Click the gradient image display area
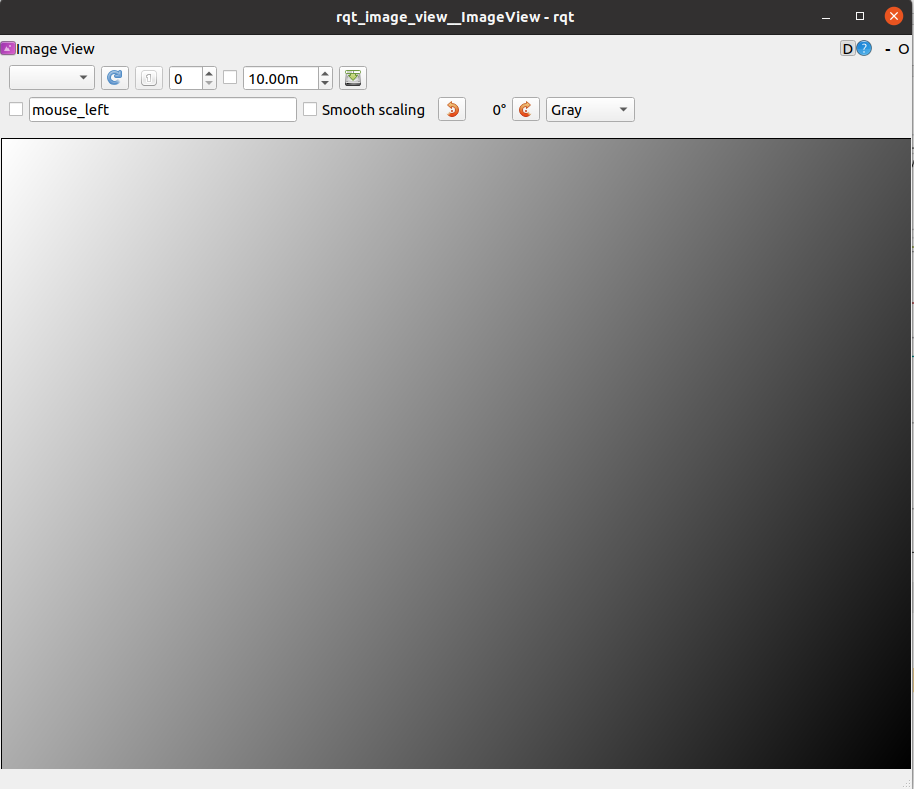The height and width of the screenshot is (789, 914). (x=456, y=453)
